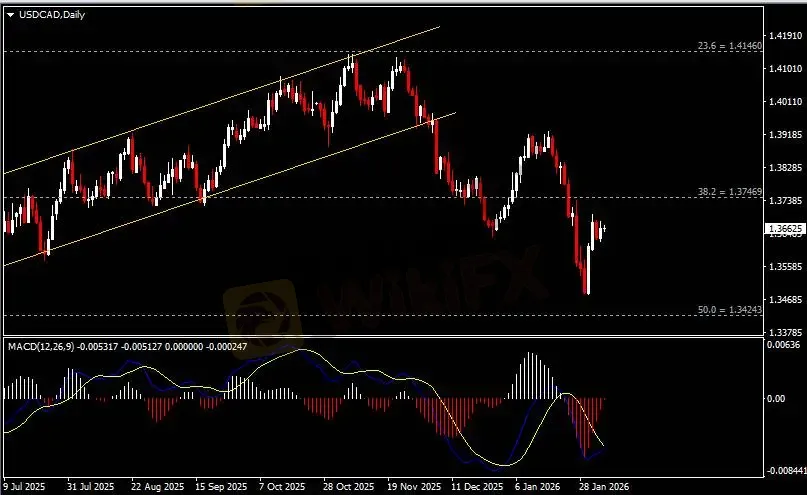Click the 19 Nov 2025 date label
Screen dimensions: 807x495
tap(414, 486)
